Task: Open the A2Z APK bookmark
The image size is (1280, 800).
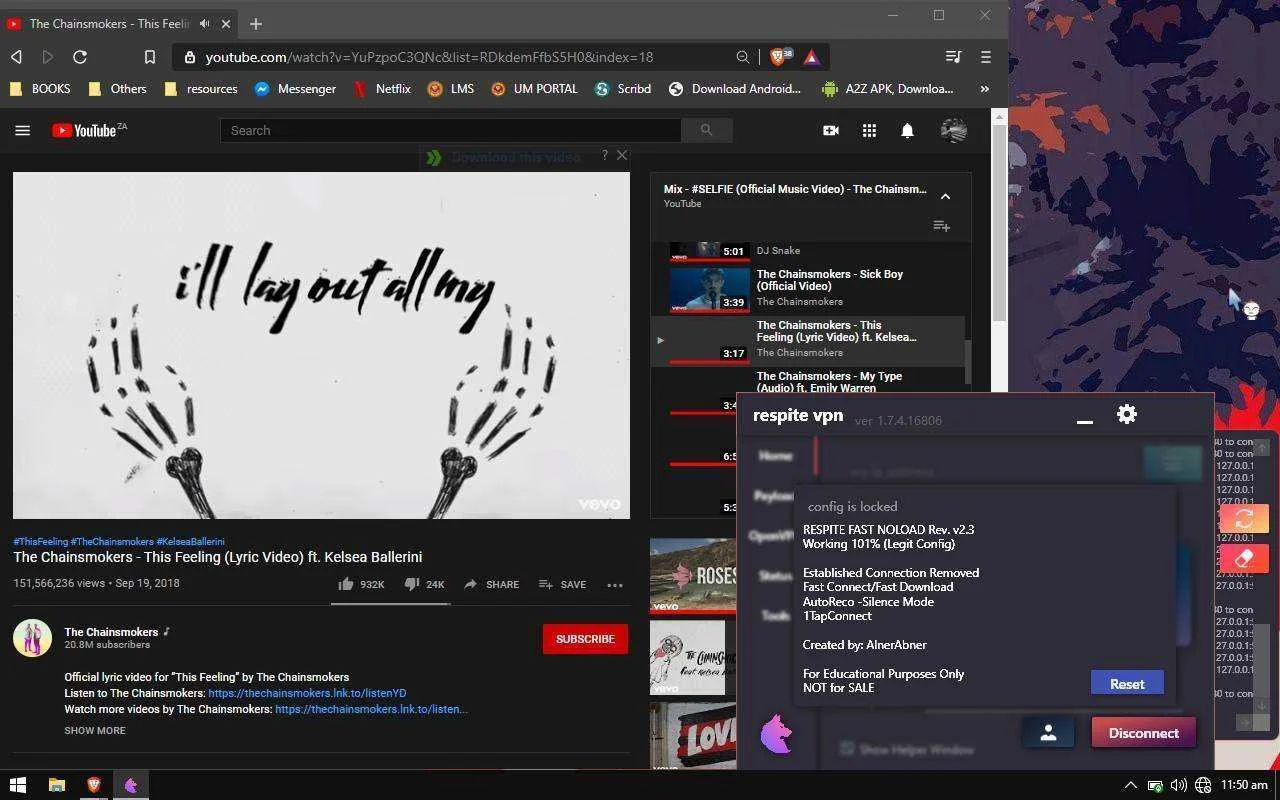Action: (x=888, y=89)
